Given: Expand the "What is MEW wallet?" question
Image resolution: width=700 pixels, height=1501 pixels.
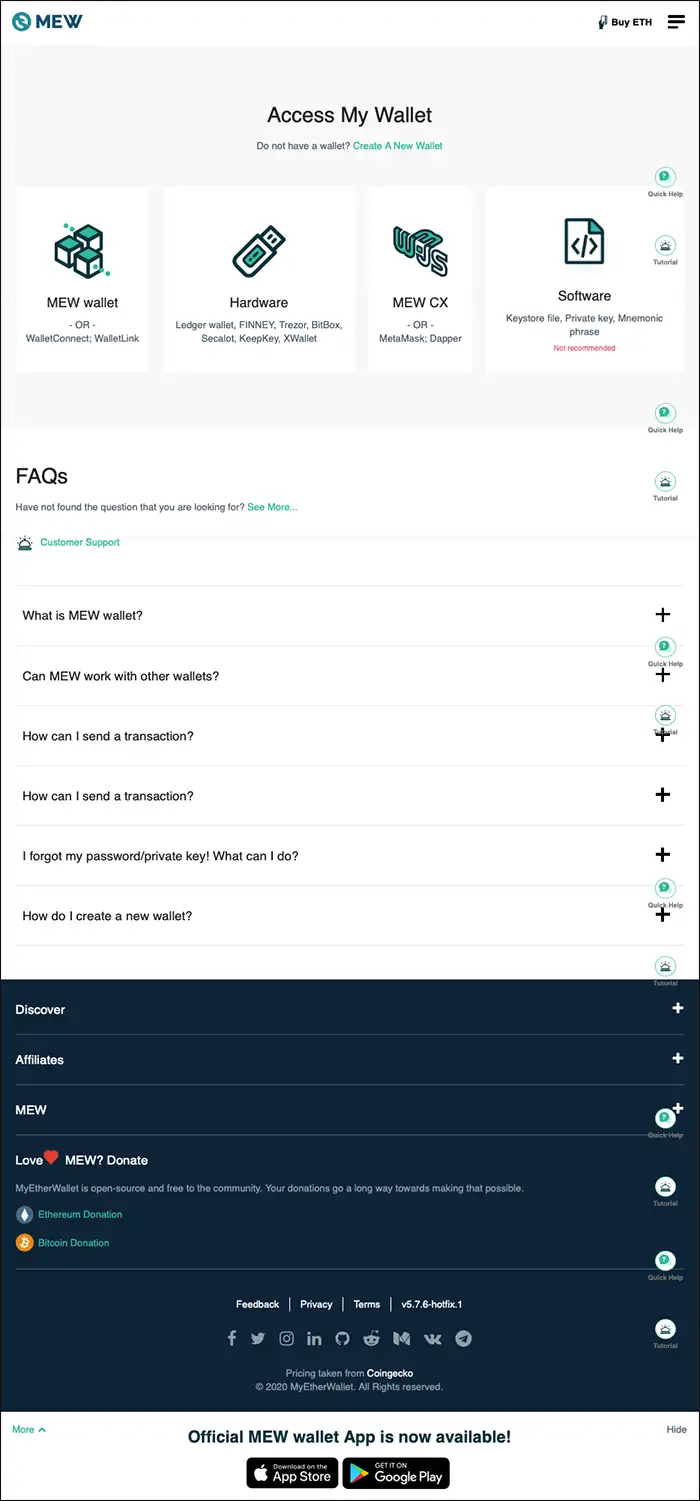Looking at the screenshot, I should coord(350,615).
